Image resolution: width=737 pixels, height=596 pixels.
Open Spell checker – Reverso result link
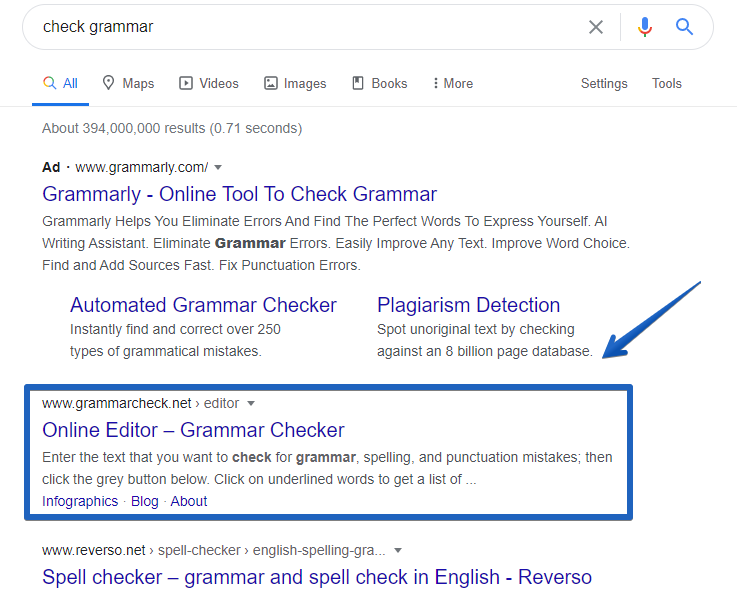click(317, 577)
